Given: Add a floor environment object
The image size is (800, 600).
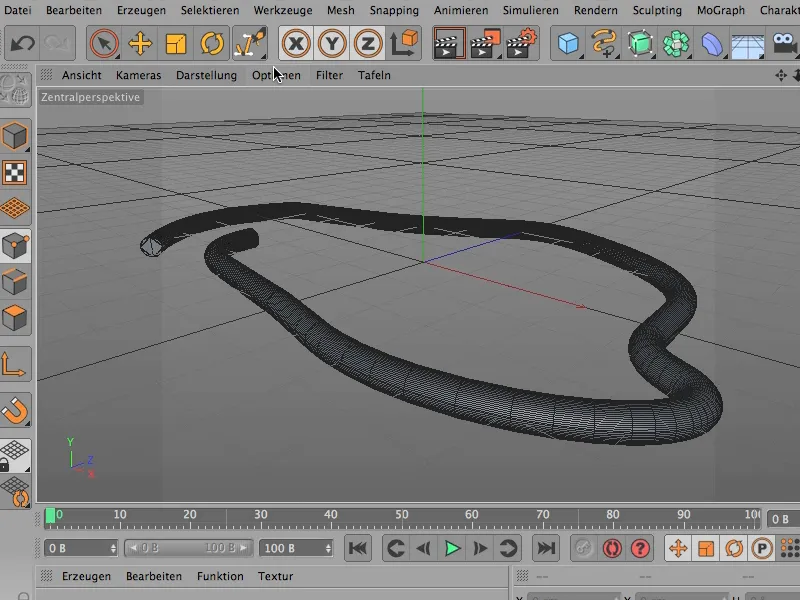Looking at the screenshot, I should click(747, 44).
